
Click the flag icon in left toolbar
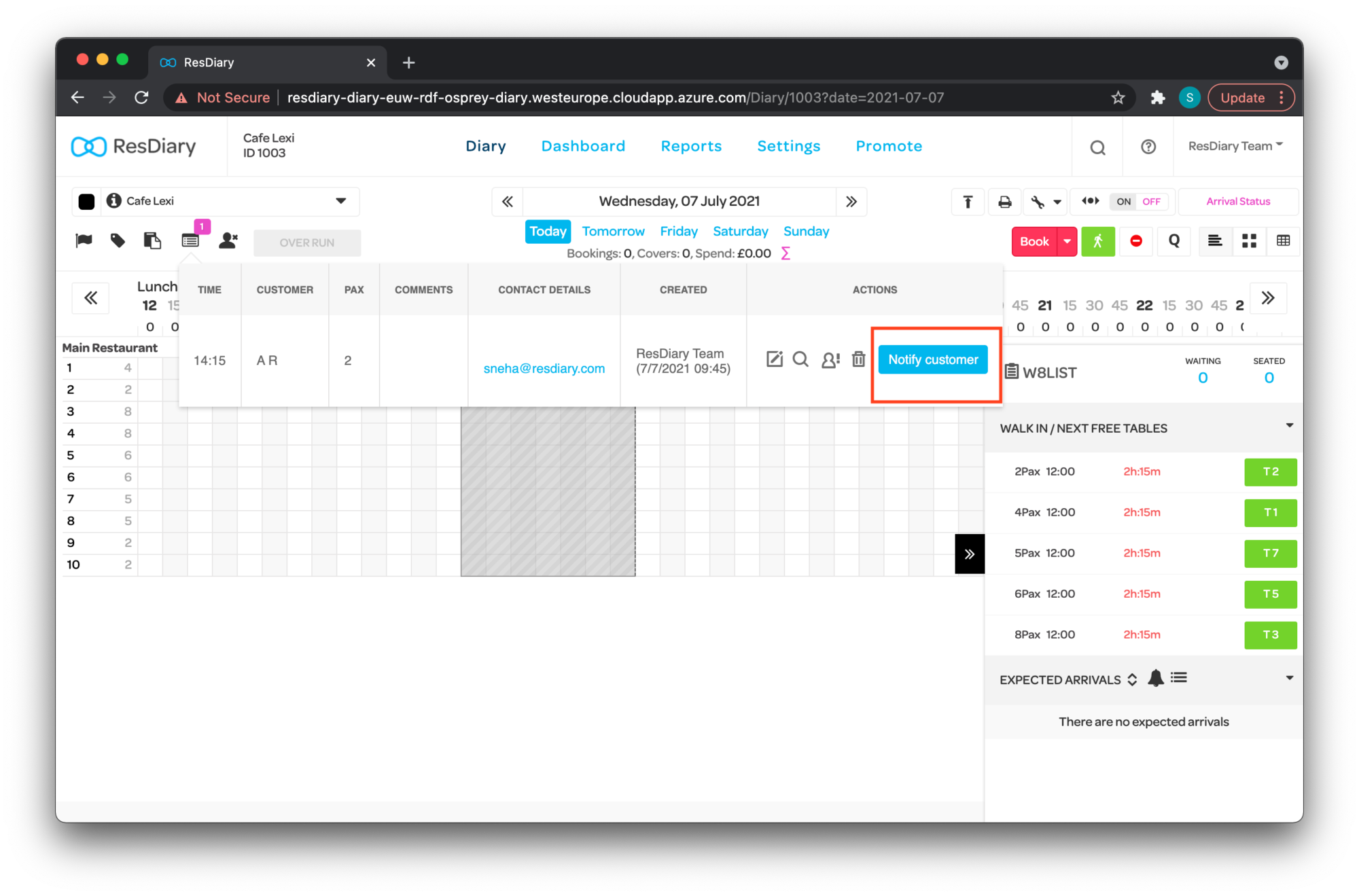pyautogui.click(x=84, y=240)
